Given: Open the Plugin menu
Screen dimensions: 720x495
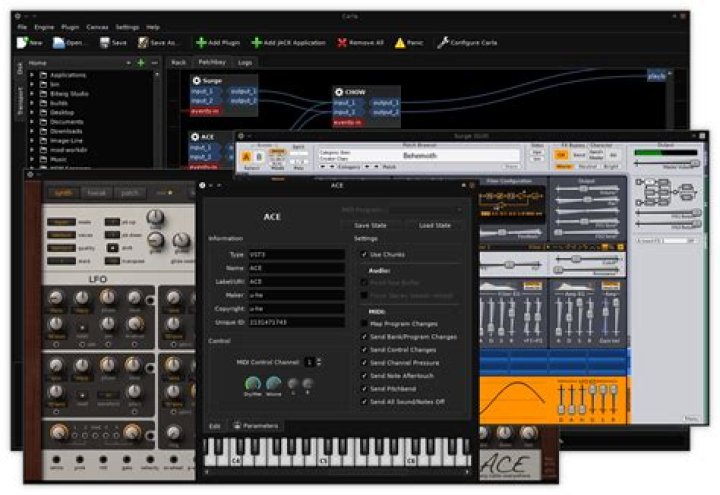Looking at the screenshot, I should pyautogui.click(x=70, y=27).
